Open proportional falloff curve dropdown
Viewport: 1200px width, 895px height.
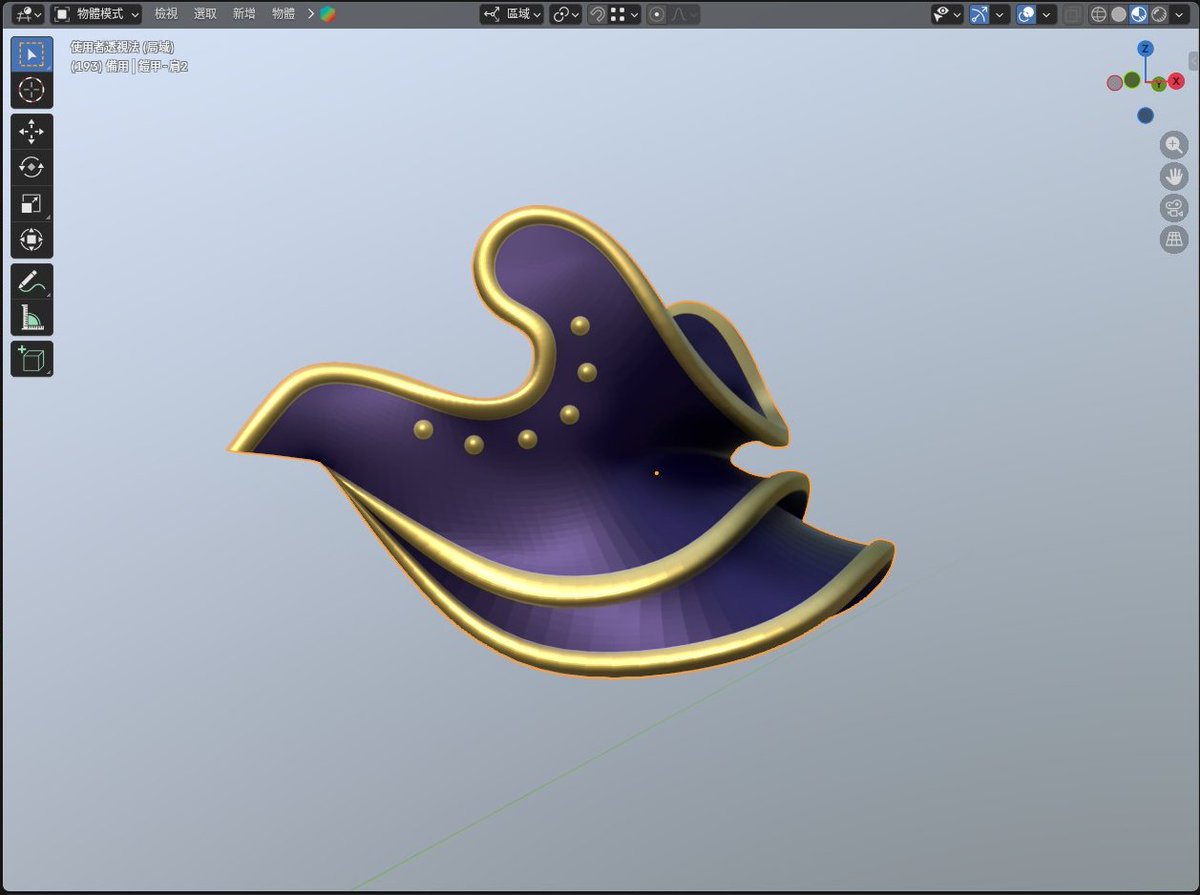click(684, 14)
